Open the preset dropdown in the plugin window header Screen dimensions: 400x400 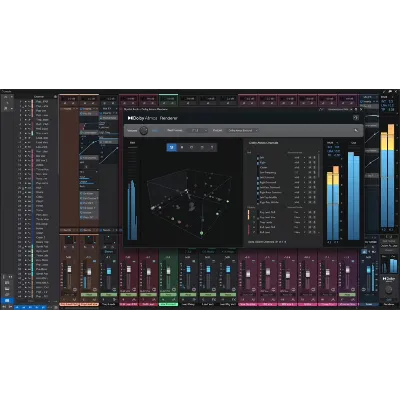point(339,109)
